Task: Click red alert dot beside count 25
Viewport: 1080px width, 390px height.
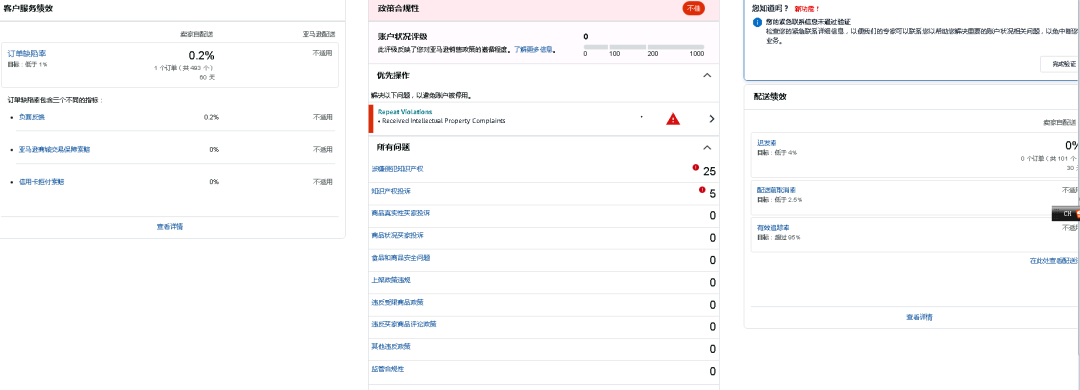Action: (696, 167)
